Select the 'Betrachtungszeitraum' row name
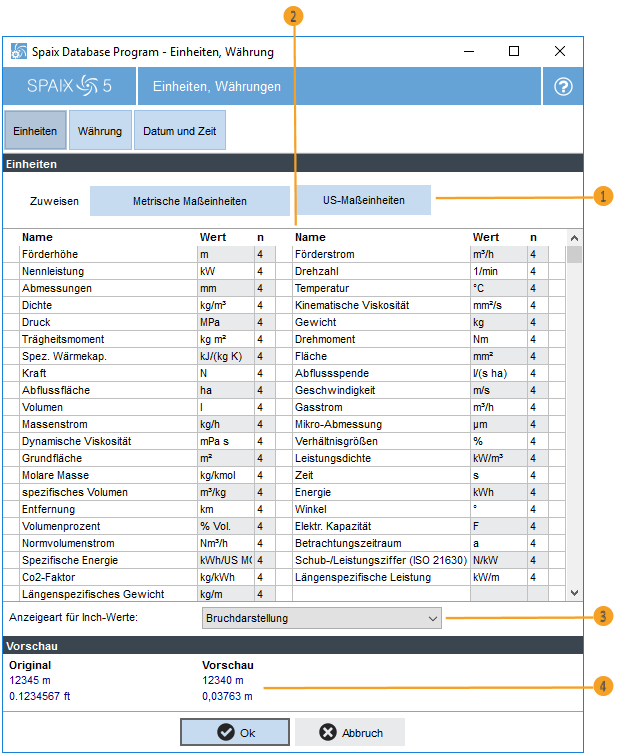This screenshot has height=756, width=621. coord(348,543)
